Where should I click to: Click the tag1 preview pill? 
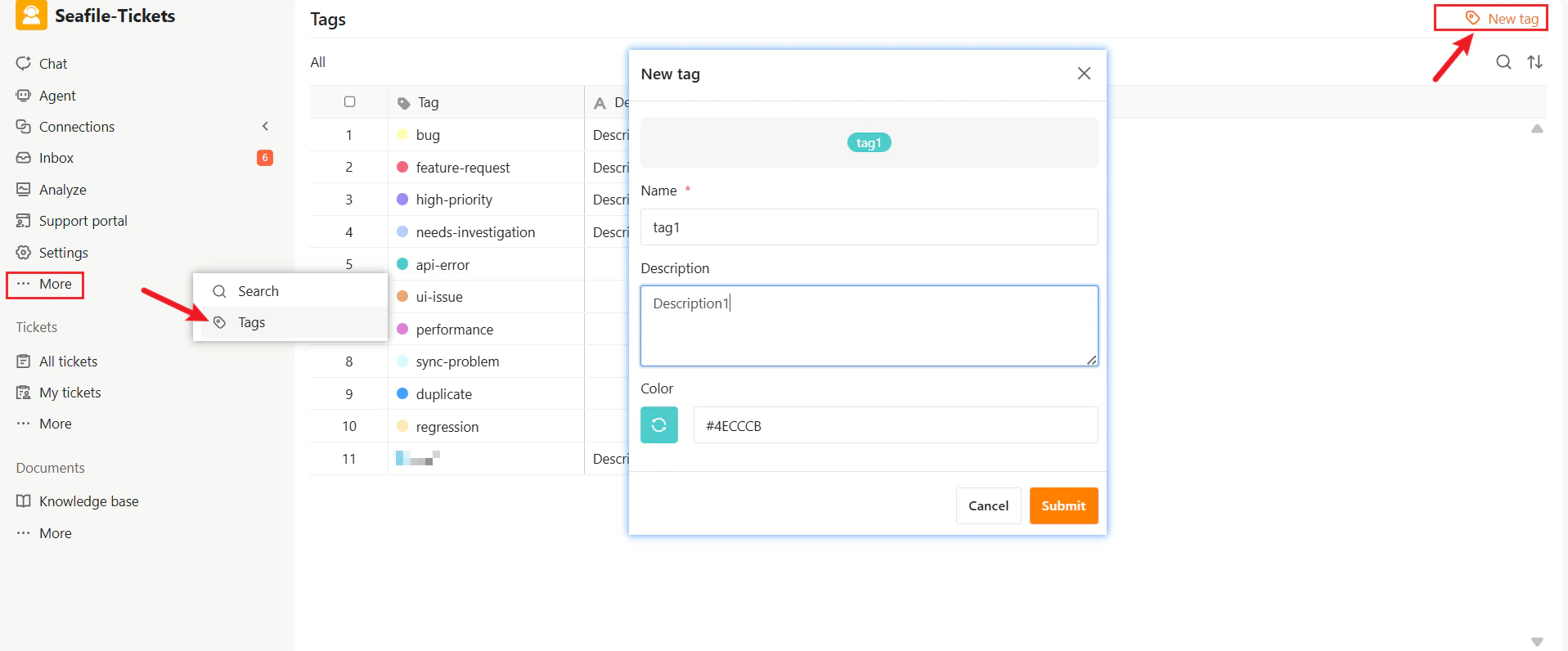click(x=869, y=142)
